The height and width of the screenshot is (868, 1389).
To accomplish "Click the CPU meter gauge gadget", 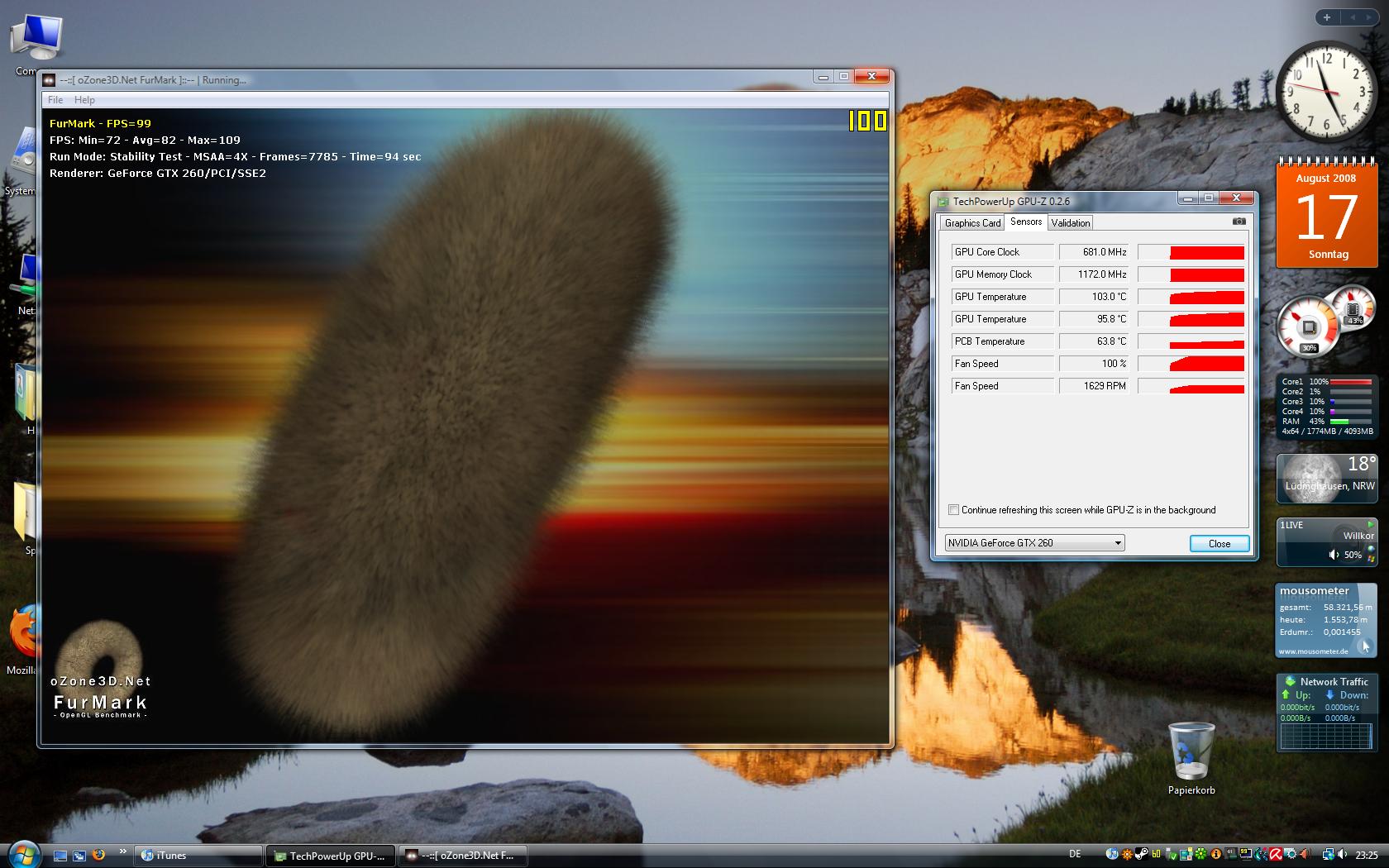I will click(1325, 320).
